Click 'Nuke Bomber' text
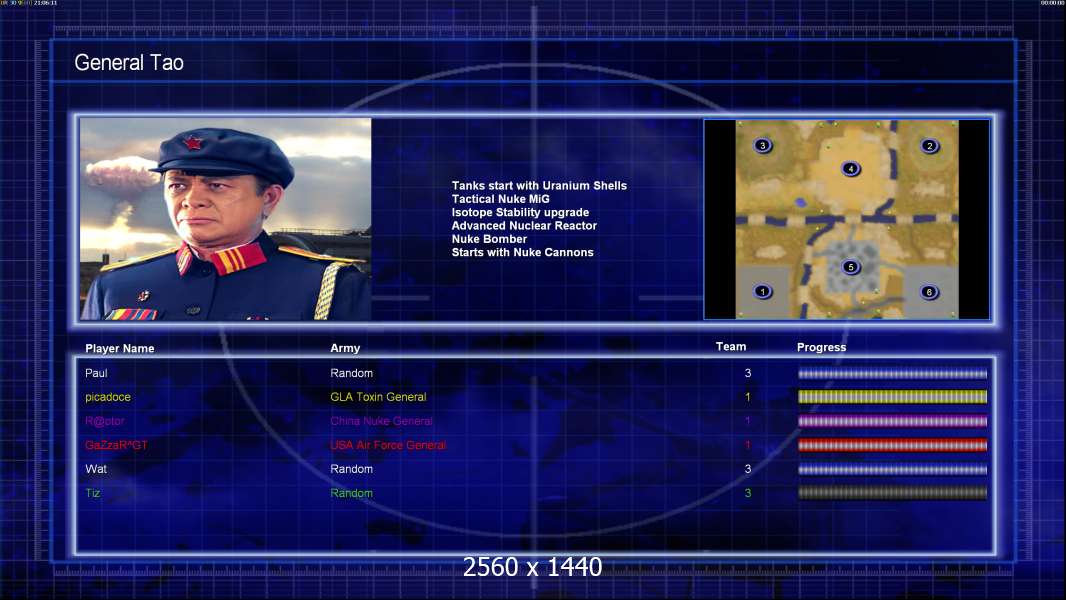 489,239
